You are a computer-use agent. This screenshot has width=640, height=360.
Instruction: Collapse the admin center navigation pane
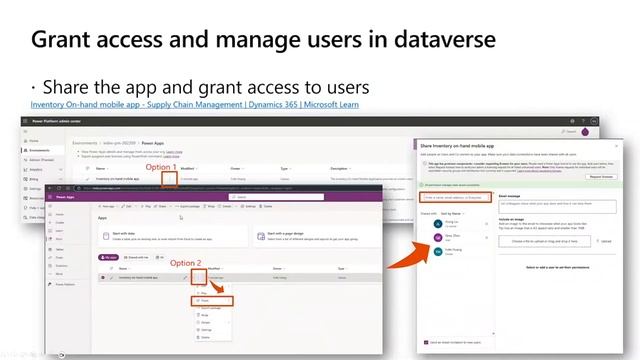point(25,131)
